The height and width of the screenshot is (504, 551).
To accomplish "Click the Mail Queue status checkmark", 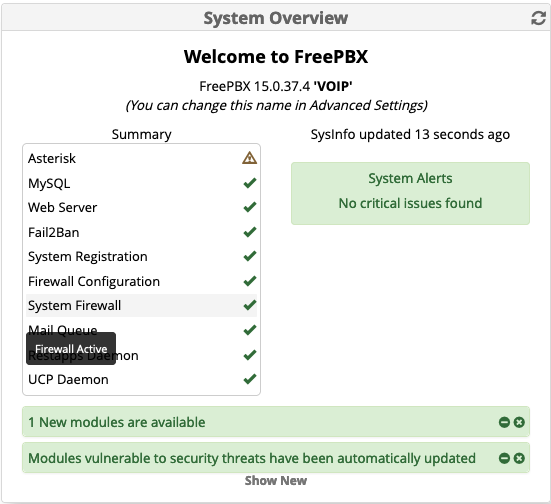I will pos(249,330).
